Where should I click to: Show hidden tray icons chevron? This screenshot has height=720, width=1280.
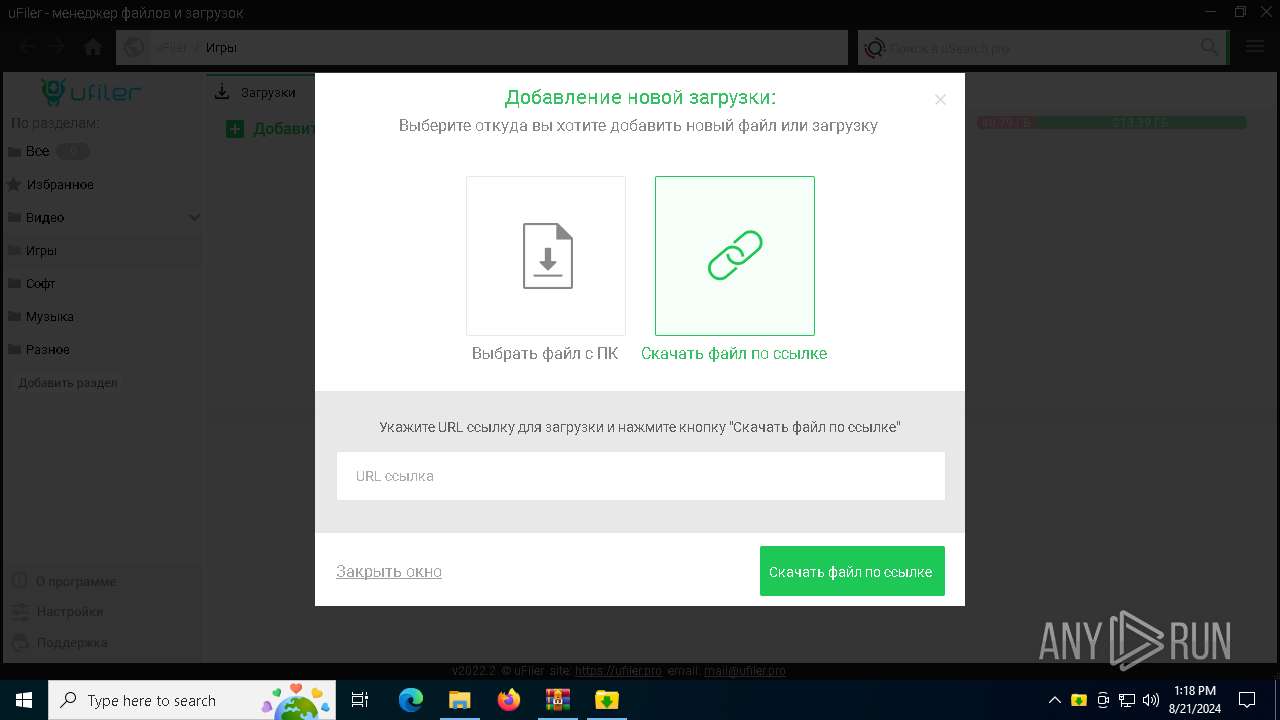[x=1054, y=700]
